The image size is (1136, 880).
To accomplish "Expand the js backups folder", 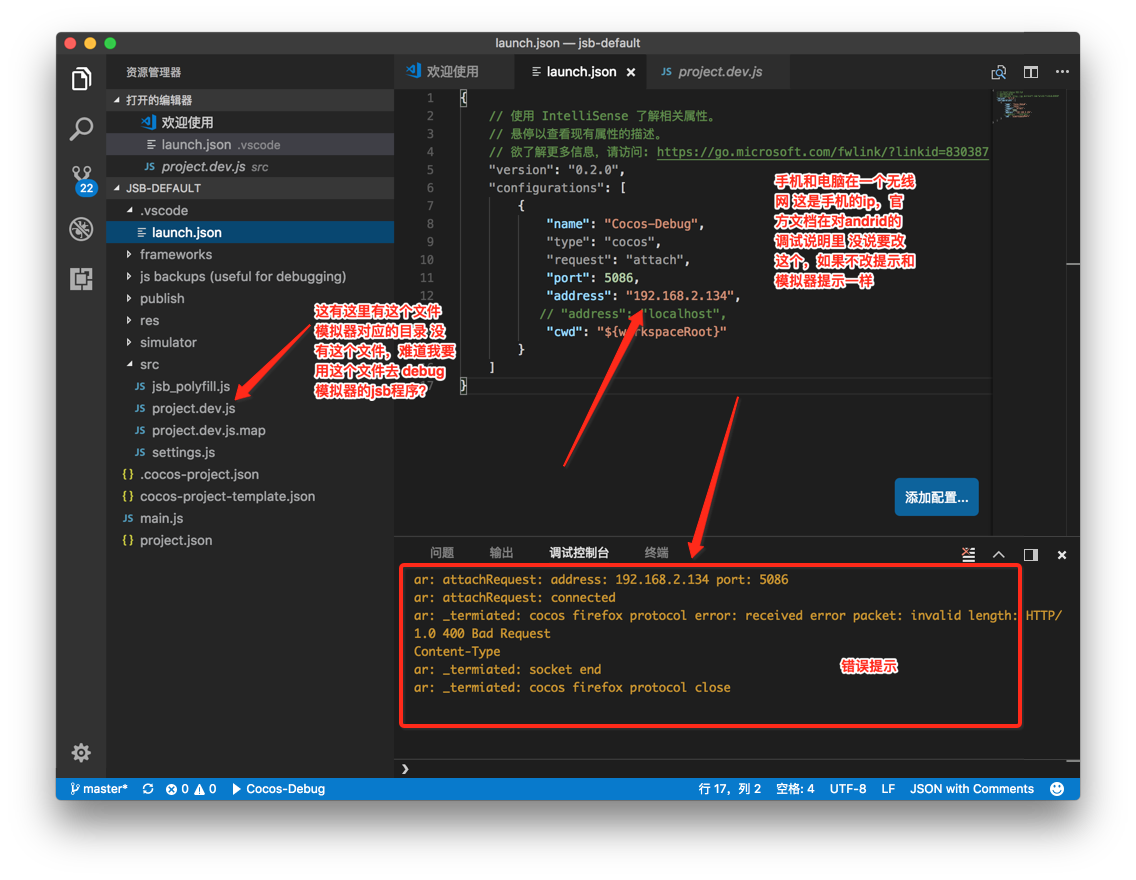I will point(130,276).
